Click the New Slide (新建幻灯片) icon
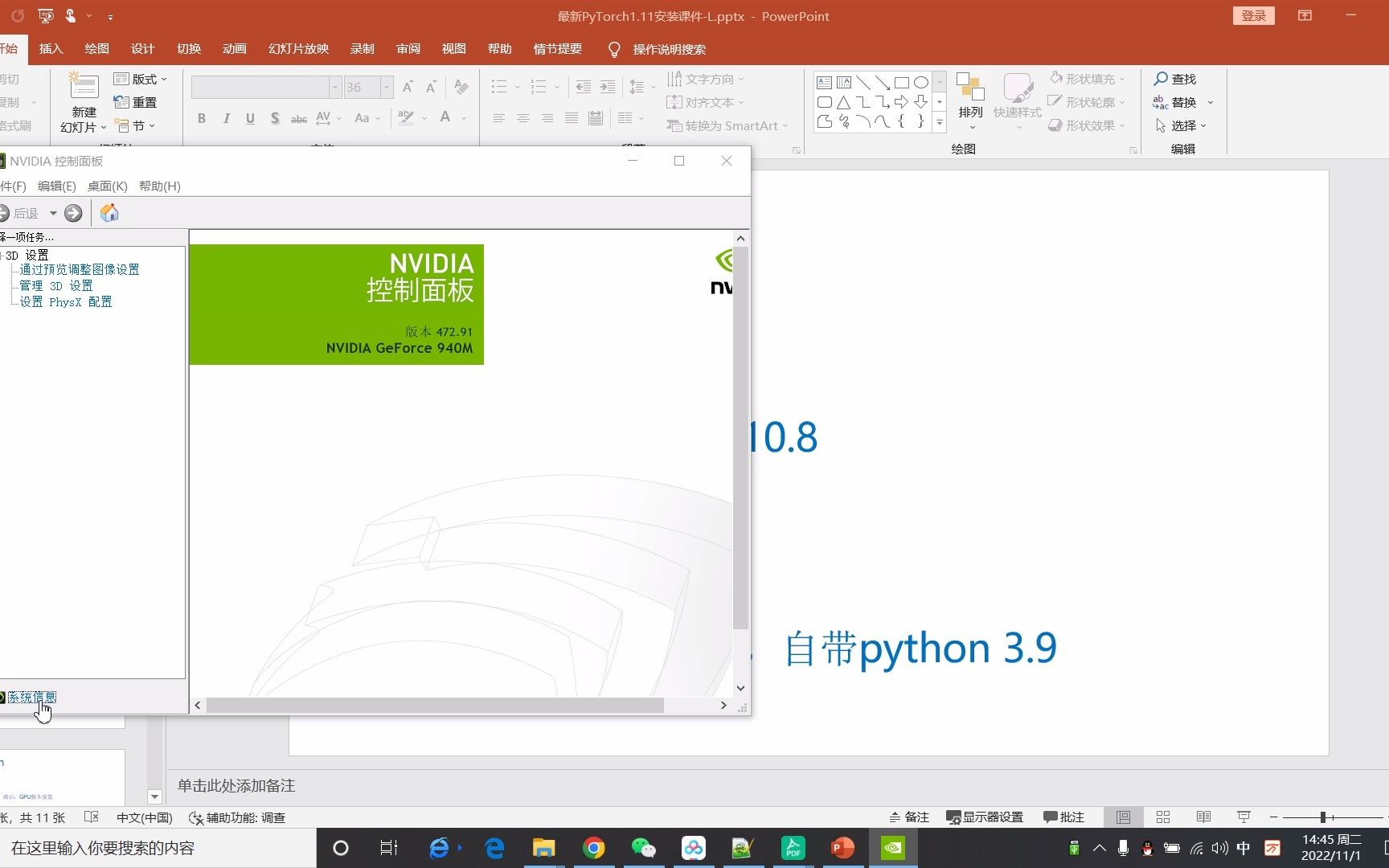The height and width of the screenshot is (868, 1389). click(84, 87)
